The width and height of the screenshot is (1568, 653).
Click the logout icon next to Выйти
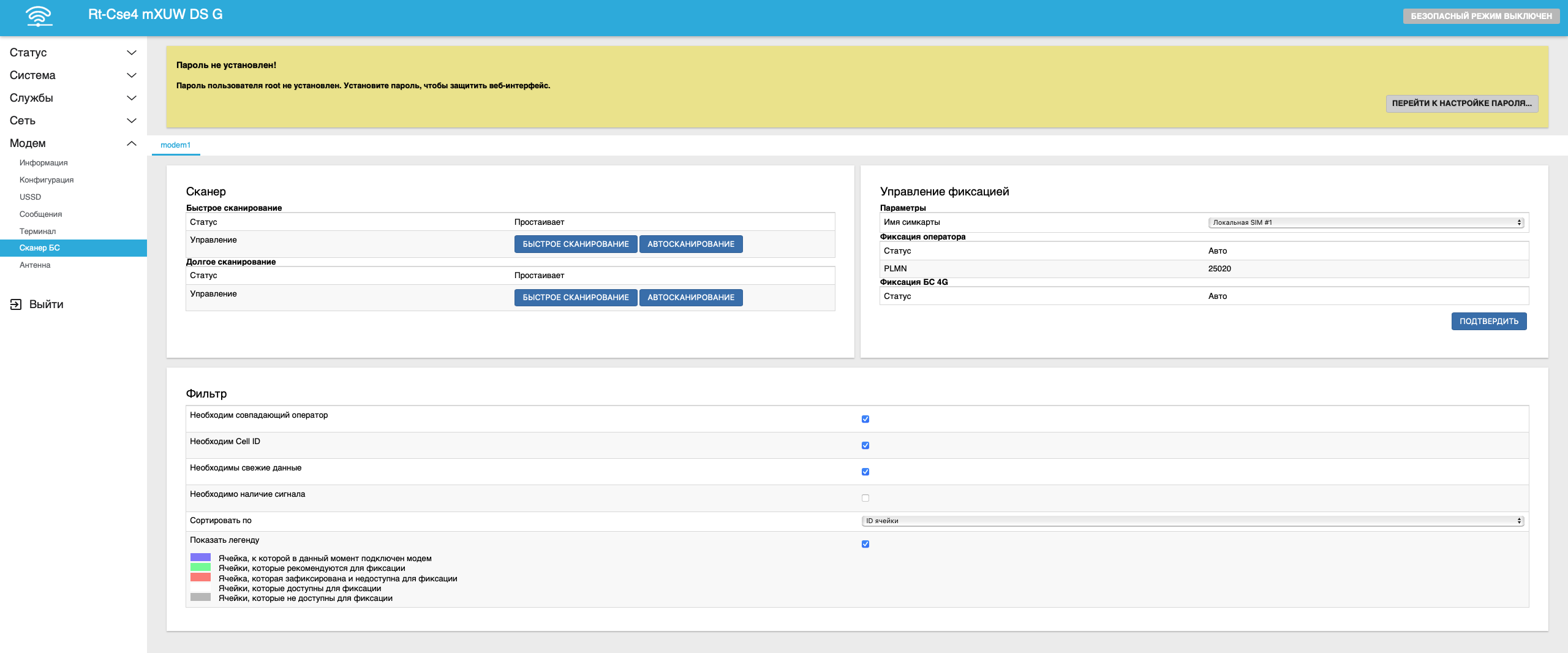[16, 304]
